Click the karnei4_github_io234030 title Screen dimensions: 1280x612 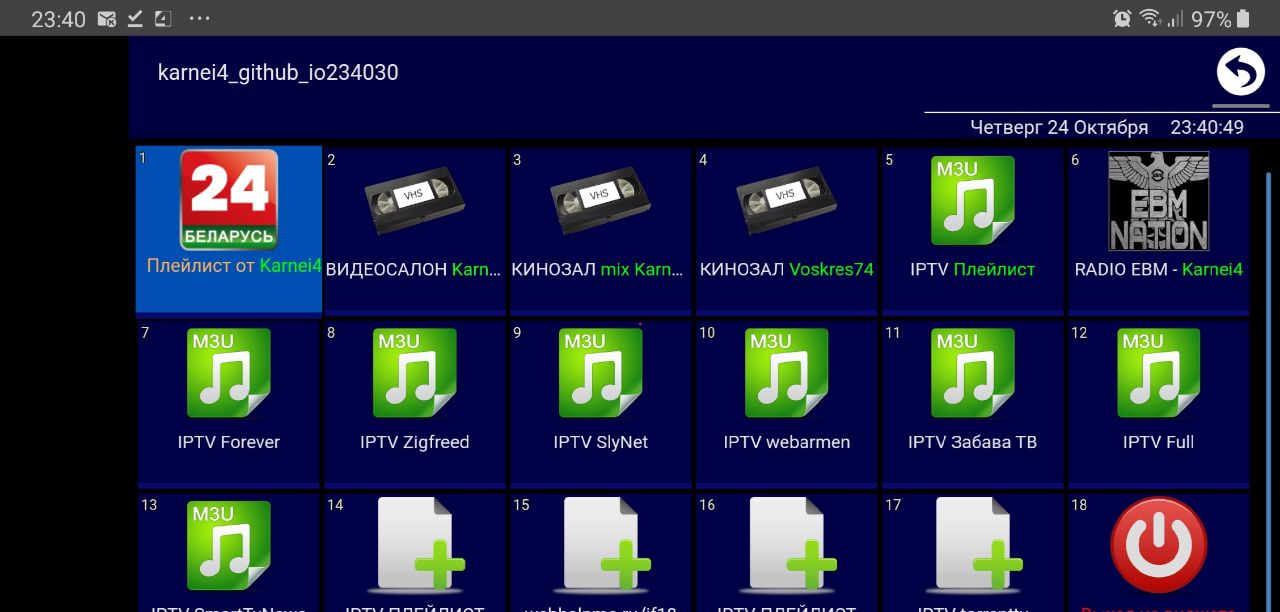click(278, 73)
